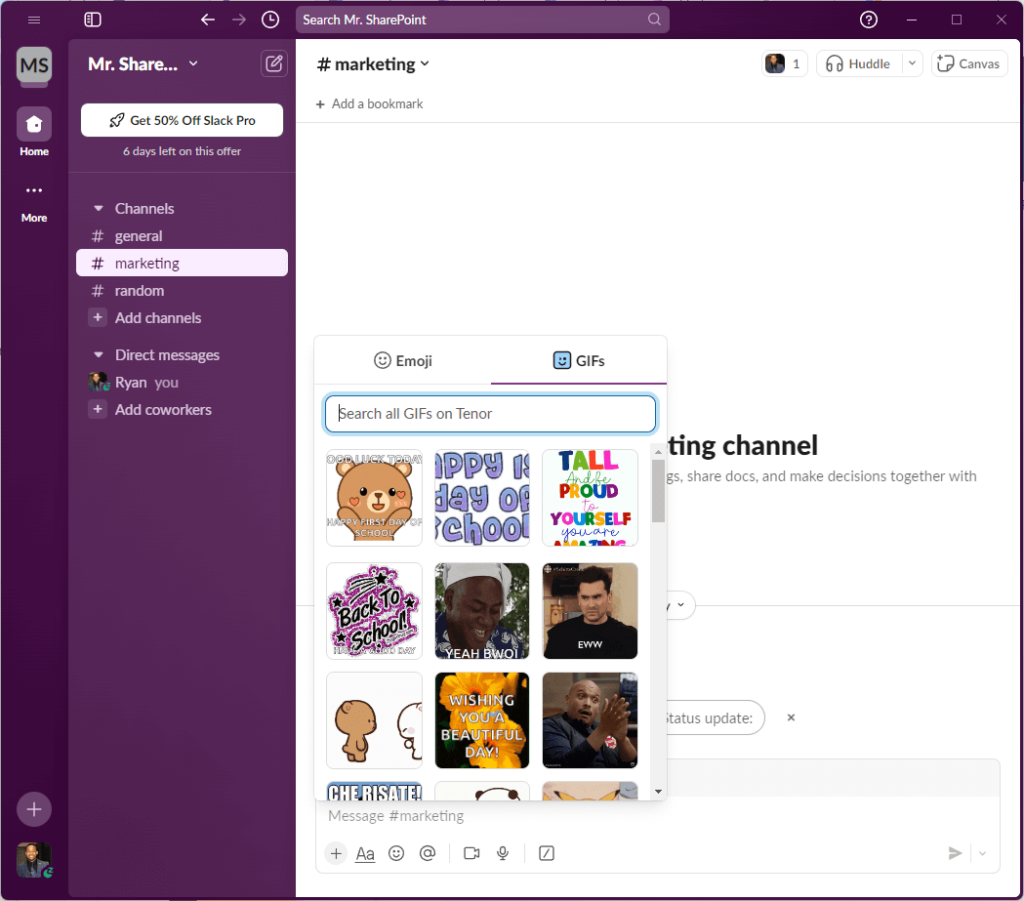Toggle the sidebar panel icon
The image size is (1024, 901).
pyautogui.click(x=93, y=20)
